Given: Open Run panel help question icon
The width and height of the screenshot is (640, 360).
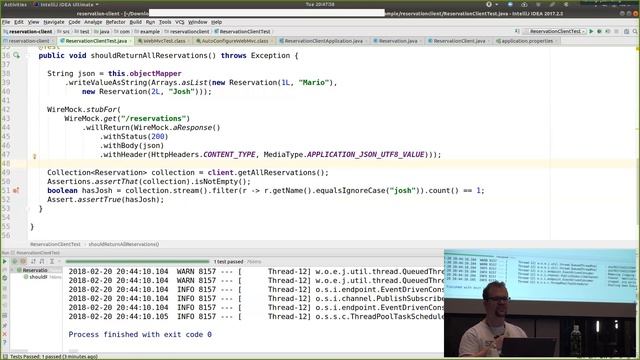Looking at the screenshot, I should click(4, 342).
